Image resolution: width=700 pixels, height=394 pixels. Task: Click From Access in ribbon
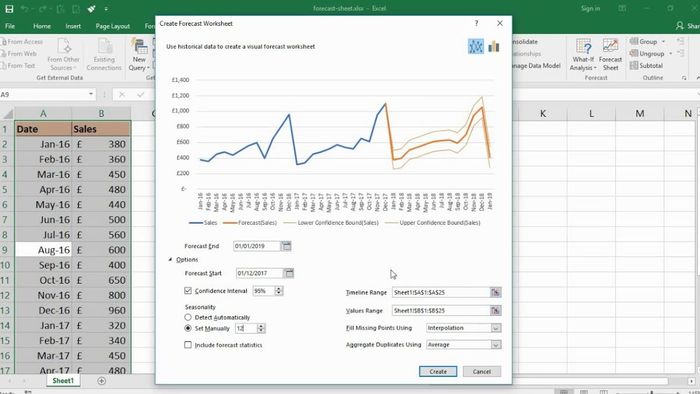pyautogui.click(x=22, y=41)
